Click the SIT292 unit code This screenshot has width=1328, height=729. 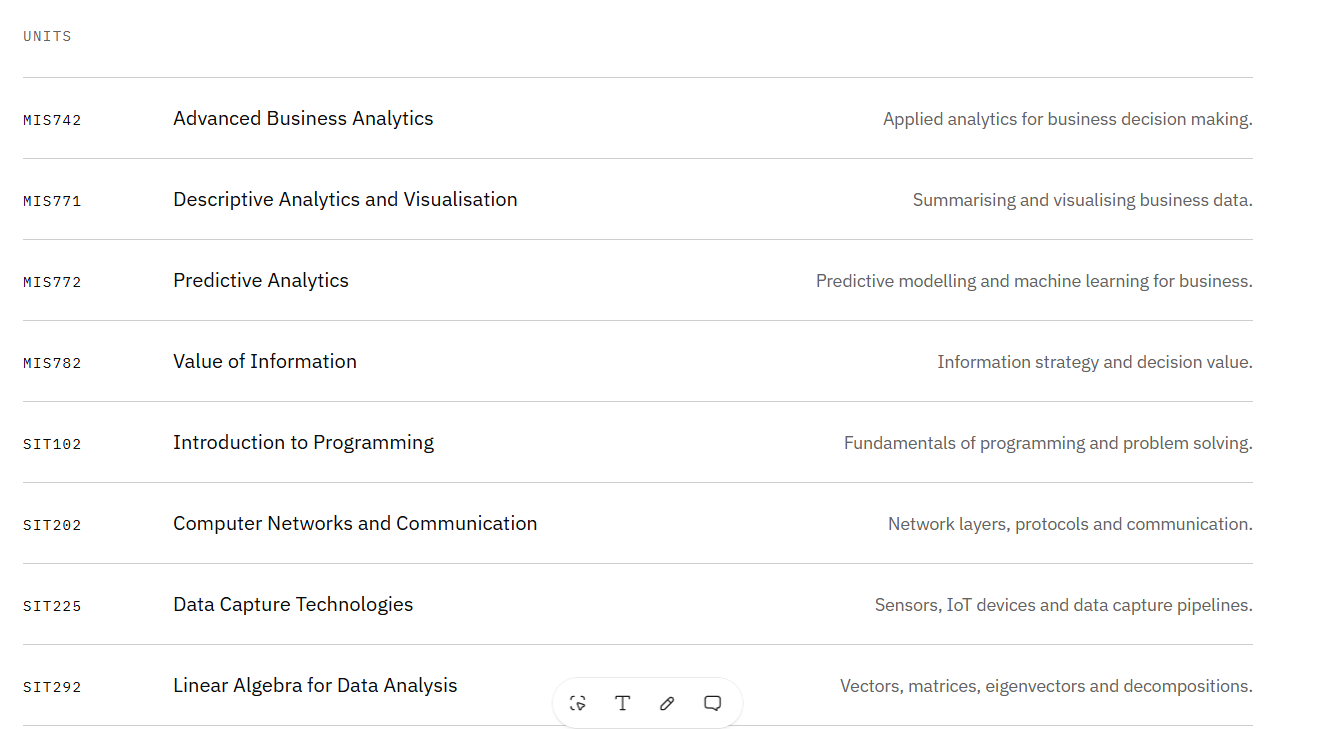(x=52, y=687)
